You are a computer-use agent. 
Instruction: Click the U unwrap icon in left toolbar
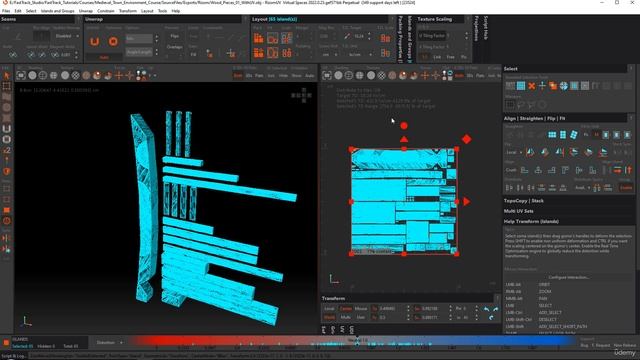[7, 129]
